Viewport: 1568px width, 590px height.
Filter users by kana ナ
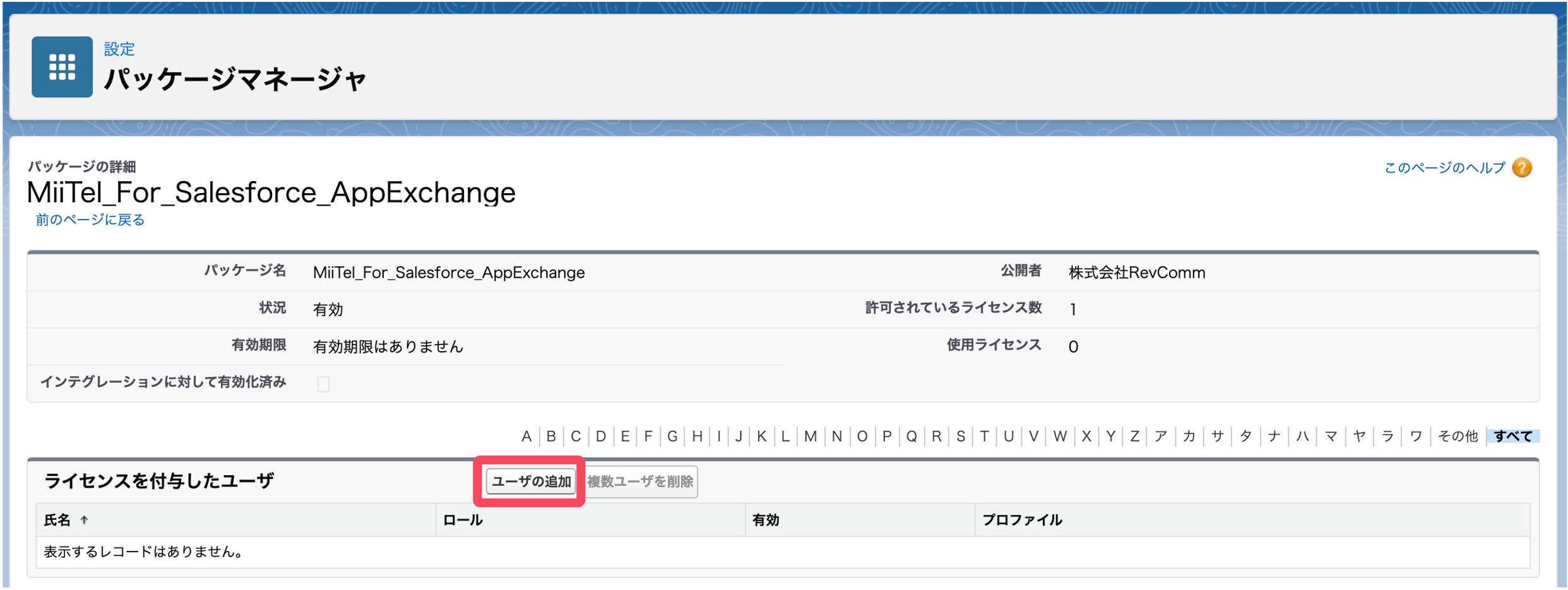point(1274,436)
